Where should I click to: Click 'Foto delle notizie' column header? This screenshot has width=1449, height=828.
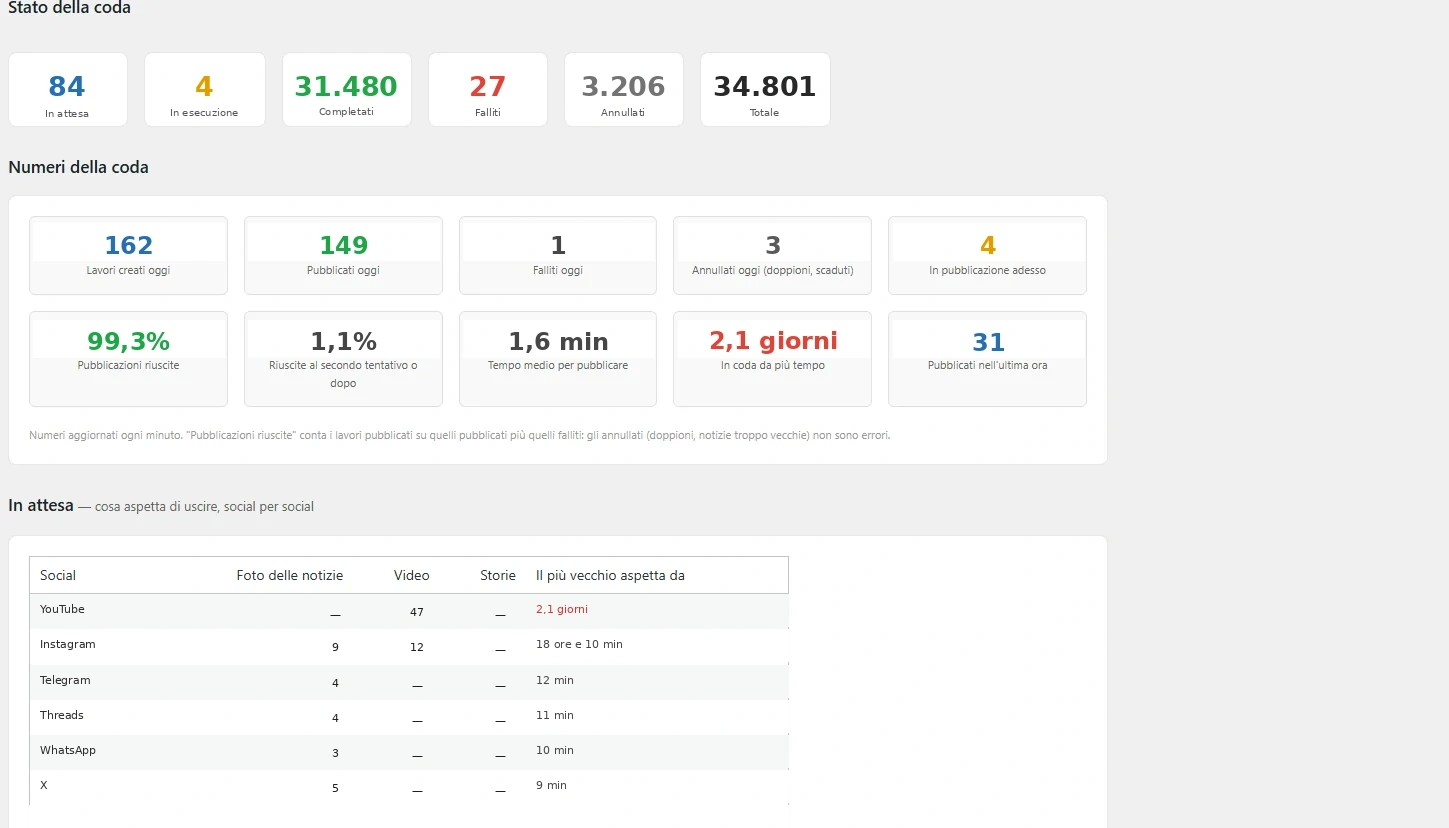290,575
